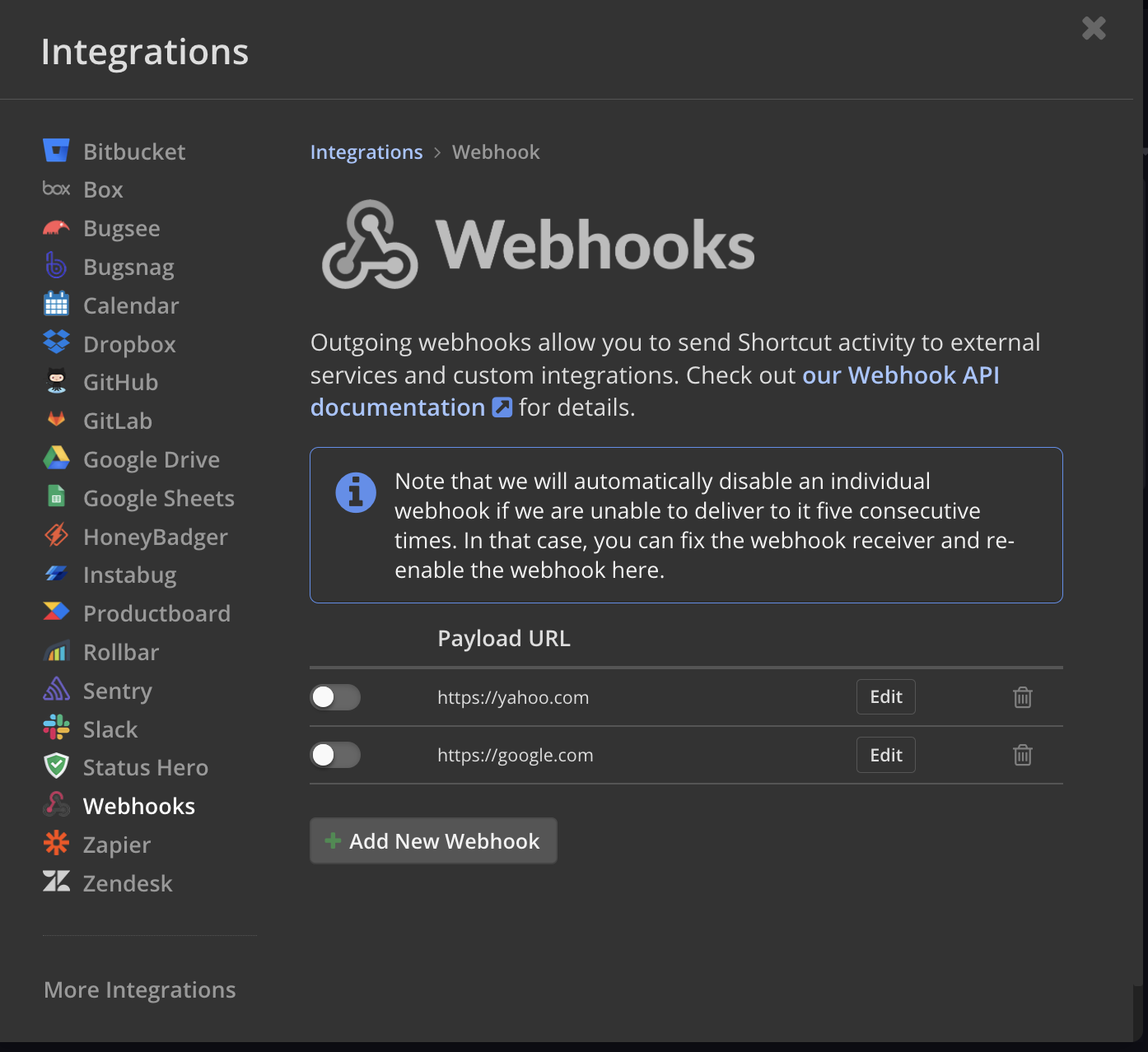Viewport: 1148px width, 1052px height.
Task: Select Productboard in the sidebar
Action: (156, 613)
